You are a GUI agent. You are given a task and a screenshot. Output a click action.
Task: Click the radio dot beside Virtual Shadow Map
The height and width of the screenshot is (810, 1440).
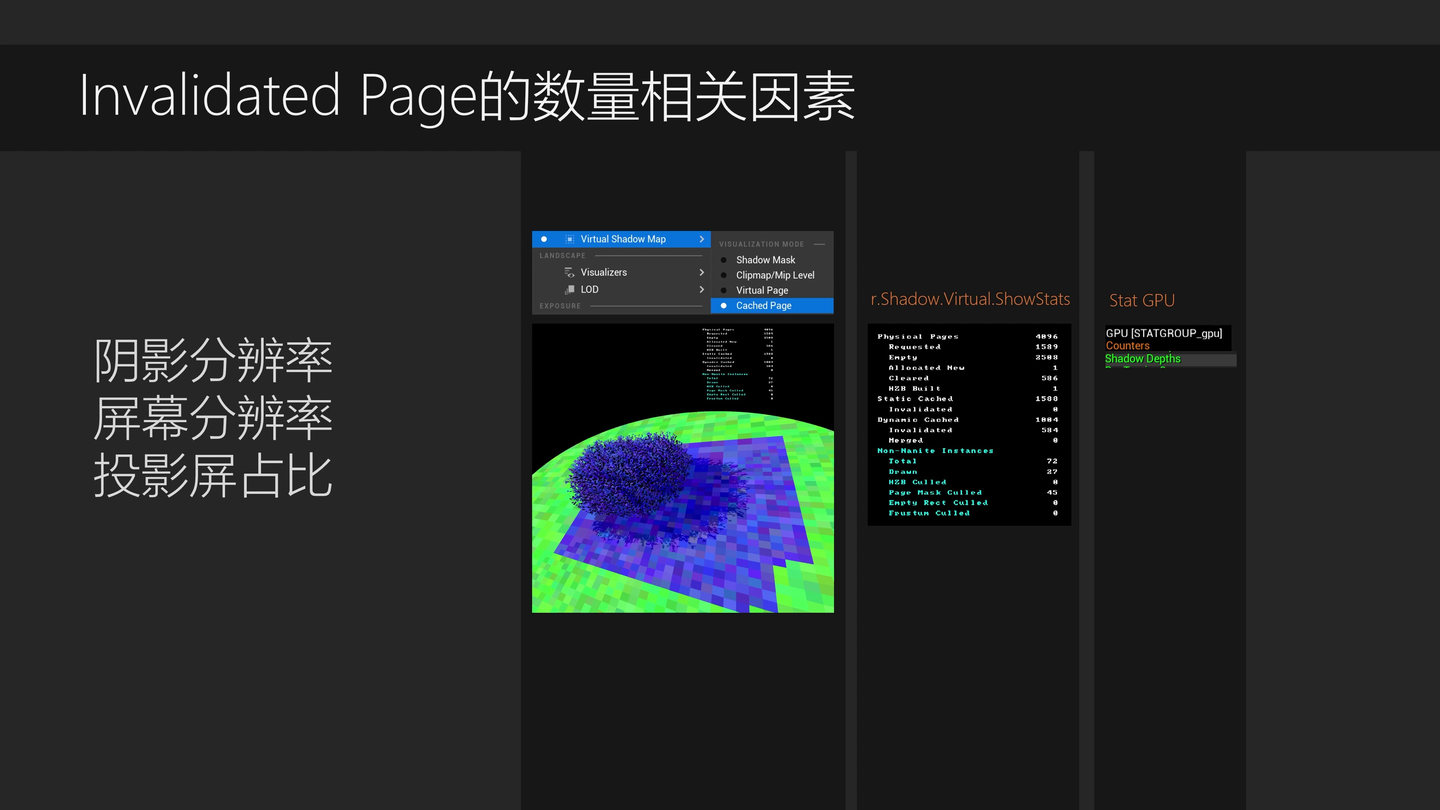(x=544, y=239)
